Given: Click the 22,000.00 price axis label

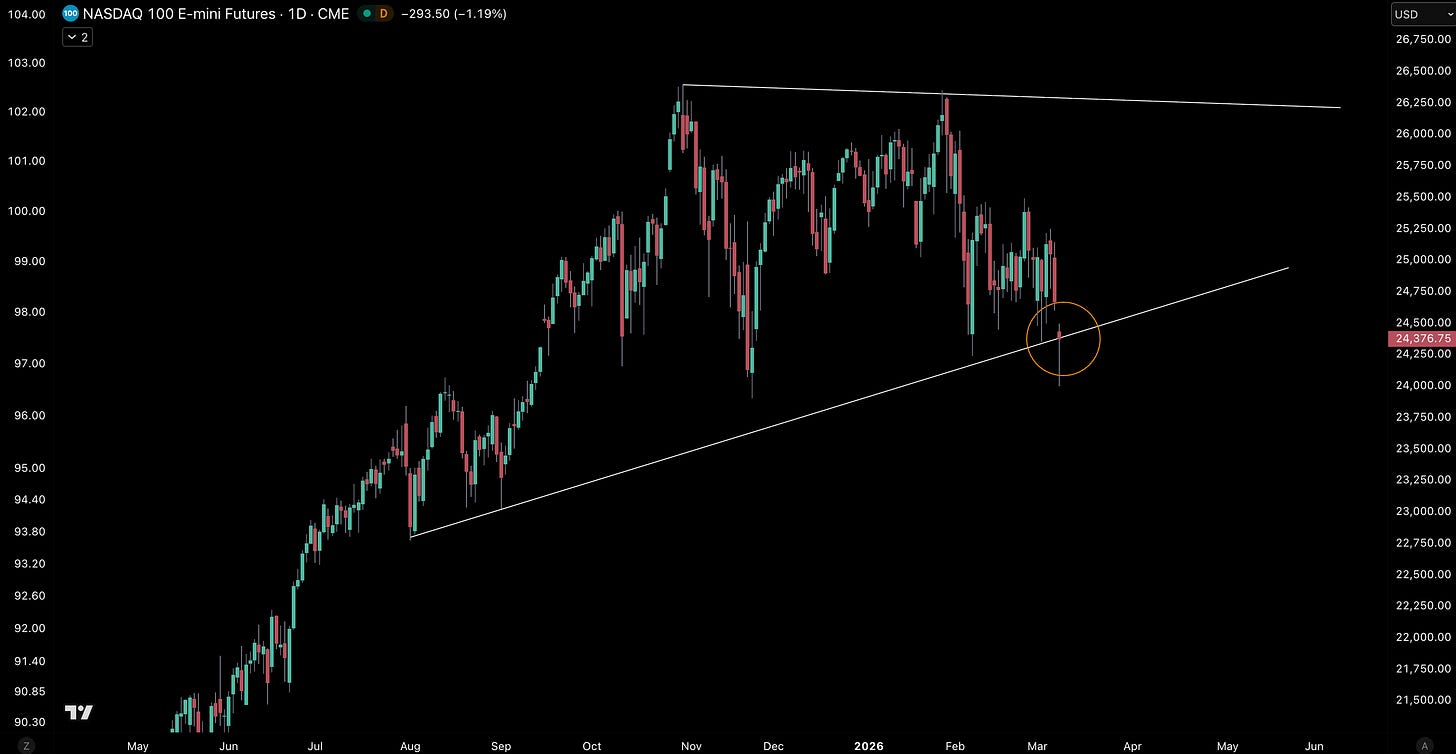Looking at the screenshot, I should [1421, 638].
